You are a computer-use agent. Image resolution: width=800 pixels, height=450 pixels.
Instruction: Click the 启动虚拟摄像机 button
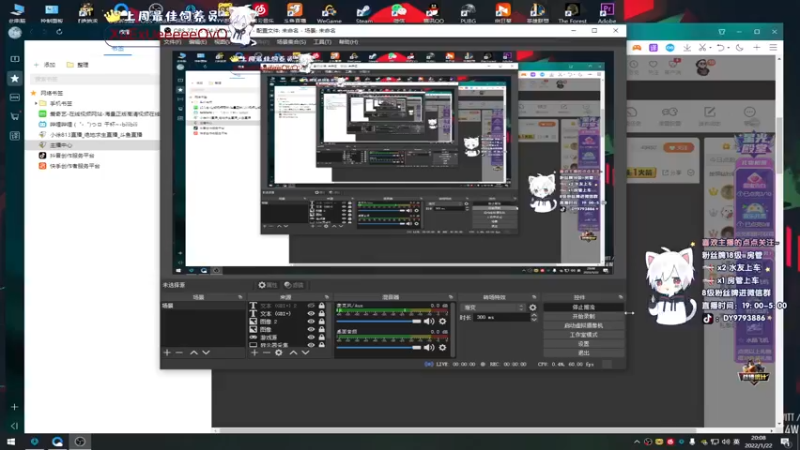pos(584,326)
